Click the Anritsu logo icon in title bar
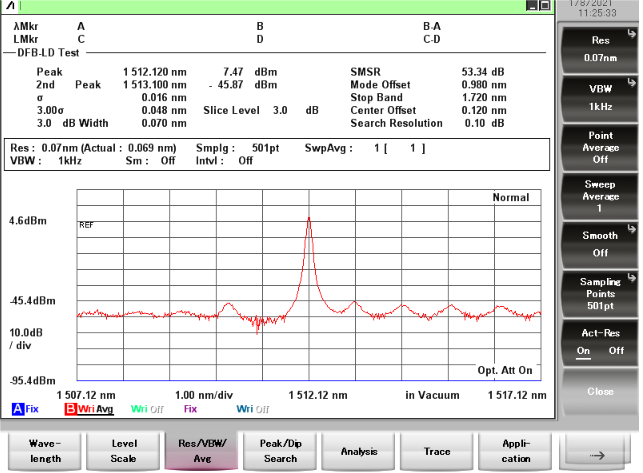 click(x=9, y=6)
